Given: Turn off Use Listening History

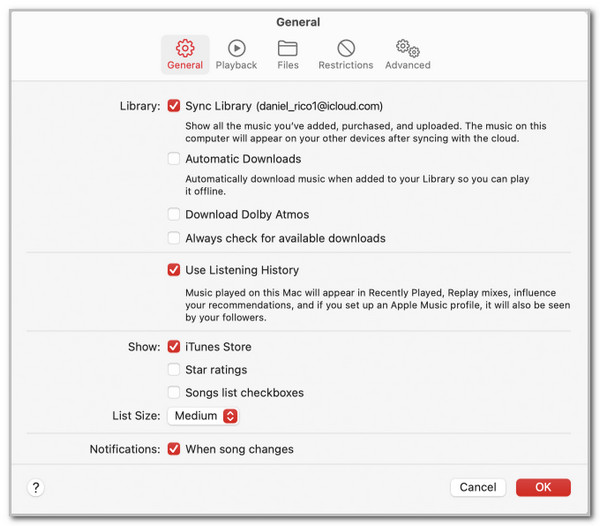Looking at the screenshot, I should click(x=174, y=270).
